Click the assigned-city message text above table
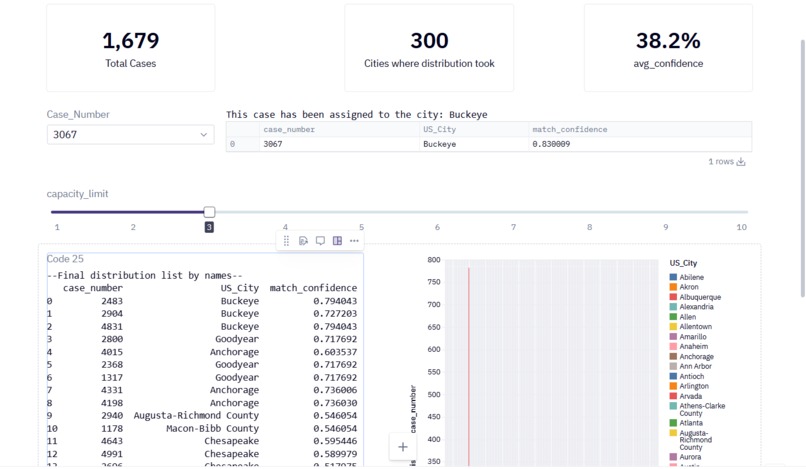 [357, 114]
